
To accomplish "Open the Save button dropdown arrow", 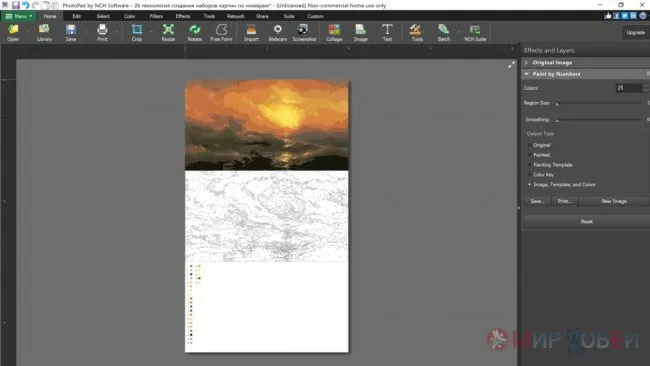I will point(85,32).
